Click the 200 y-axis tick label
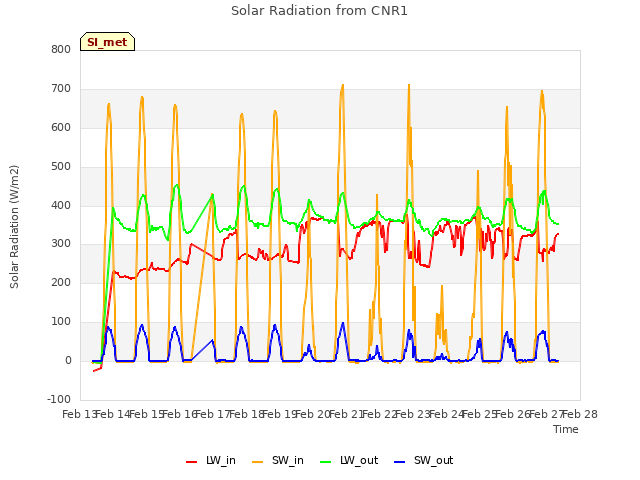 pyautogui.click(x=61, y=283)
